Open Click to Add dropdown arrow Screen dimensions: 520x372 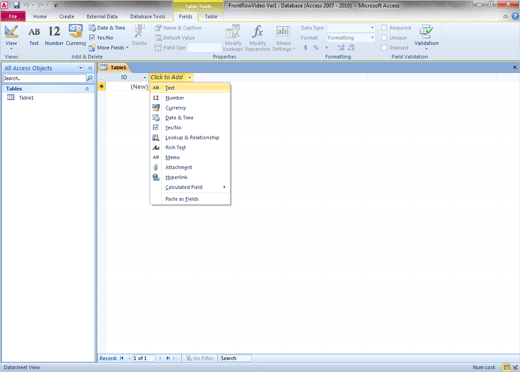pos(190,77)
